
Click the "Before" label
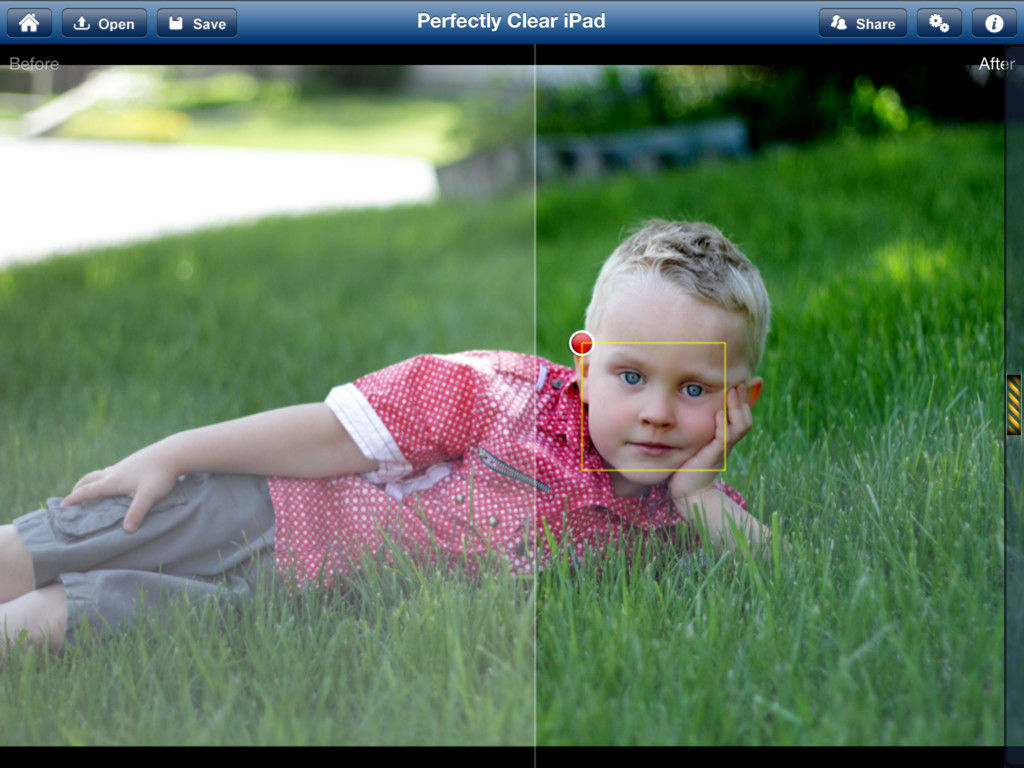pyautogui.click(x=34, y=64)
